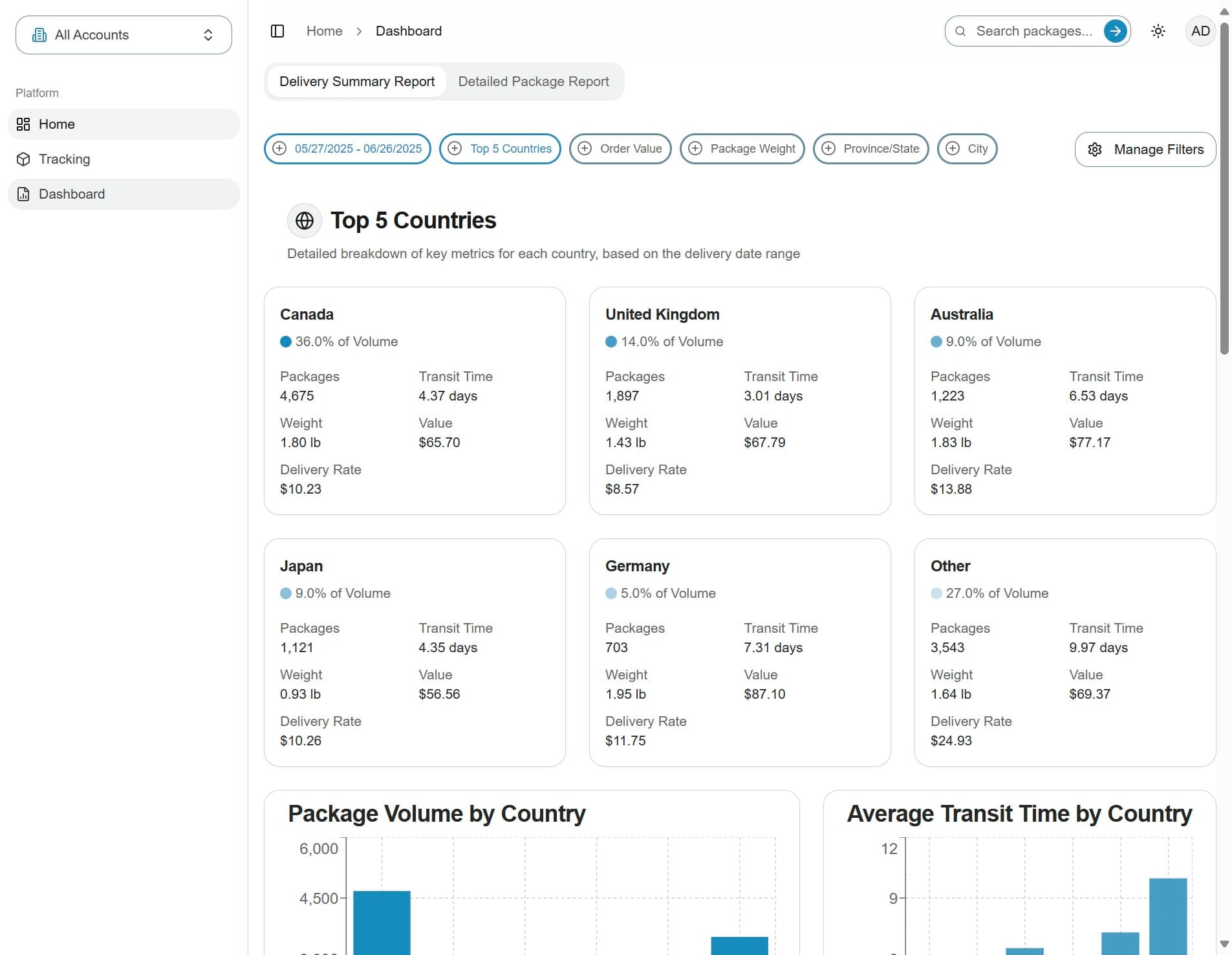Screen dimensions: 1232x955
Task: Click Canada's packages value 4,675
Action: (297, 396)
